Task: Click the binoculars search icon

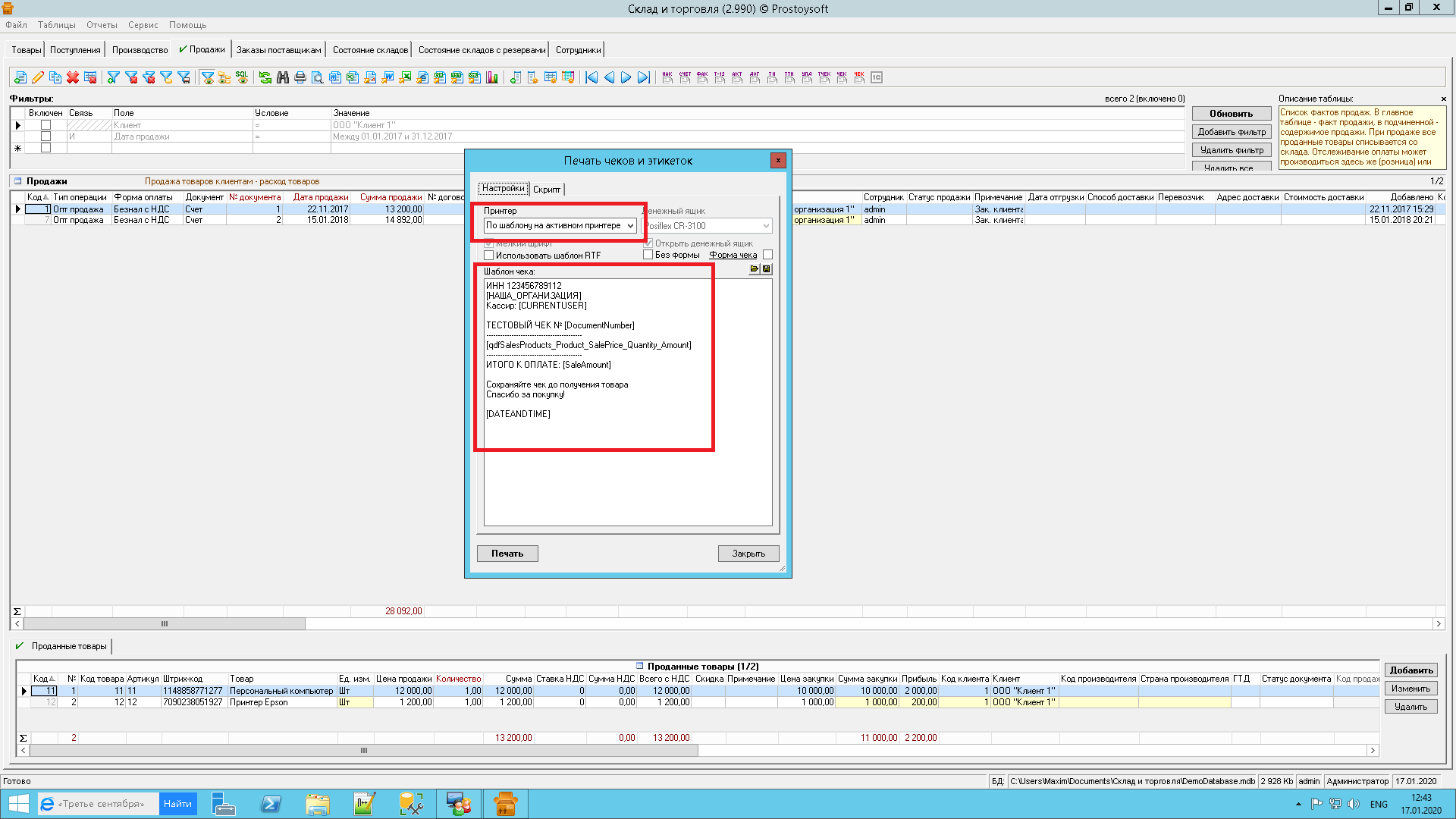Action: tap(283, 77)
